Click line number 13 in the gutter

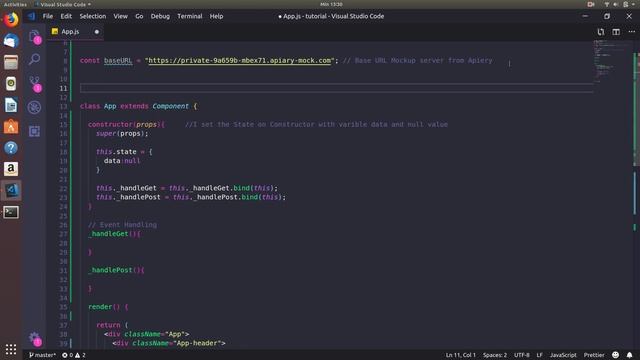click(63, 107)
